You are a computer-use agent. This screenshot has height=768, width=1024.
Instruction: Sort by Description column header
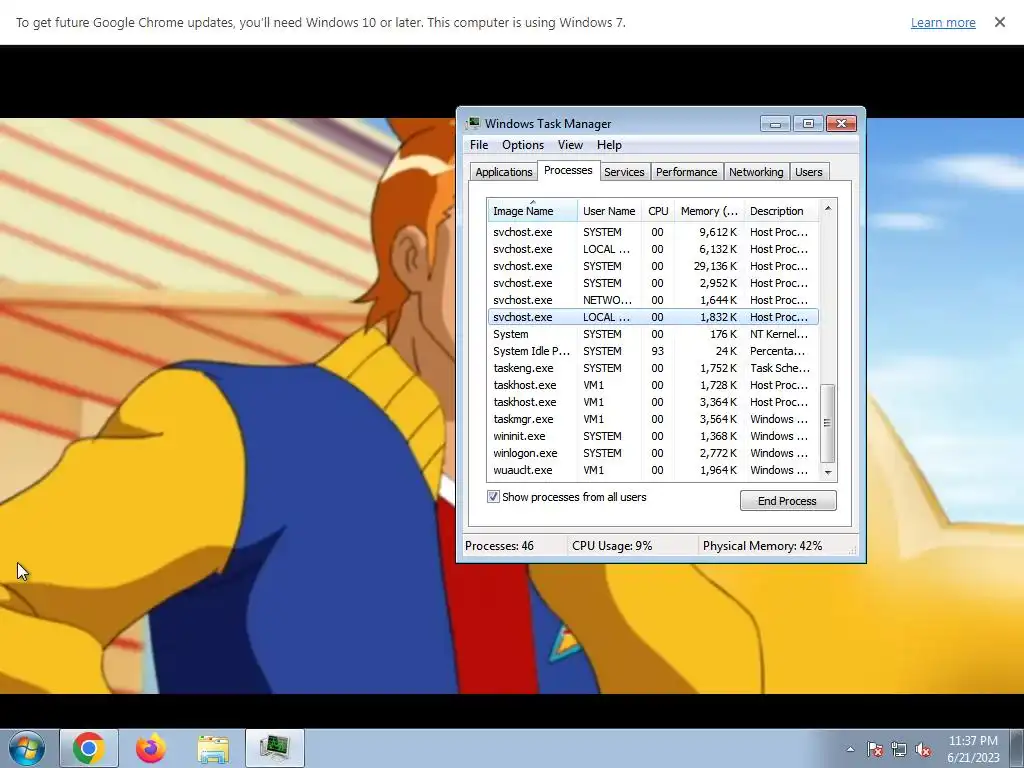(781, 211)
